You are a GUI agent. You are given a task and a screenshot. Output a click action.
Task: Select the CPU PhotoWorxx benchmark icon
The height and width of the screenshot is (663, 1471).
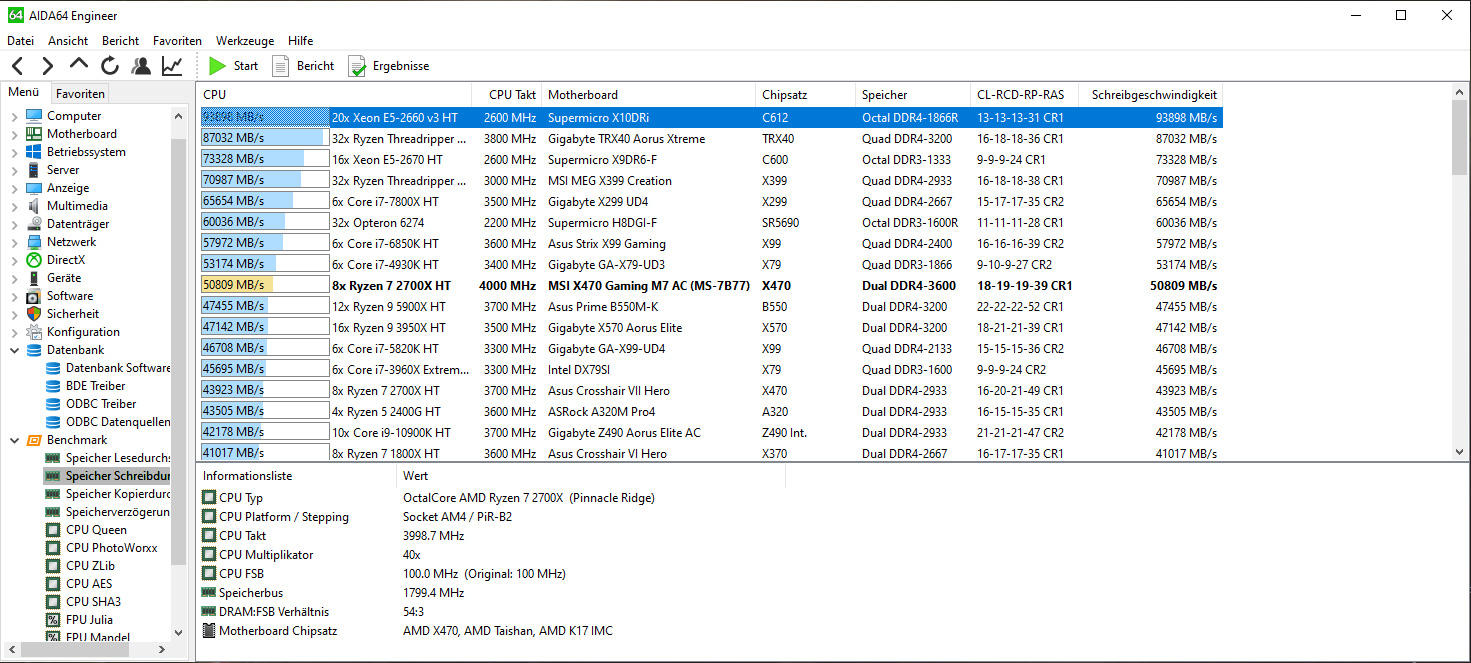click(53, 548)
